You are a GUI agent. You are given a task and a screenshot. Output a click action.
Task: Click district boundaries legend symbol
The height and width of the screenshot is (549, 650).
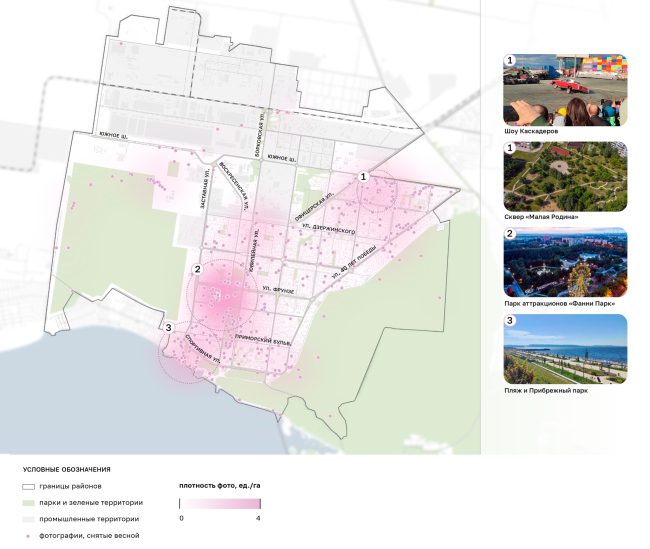tap(28, 486)
